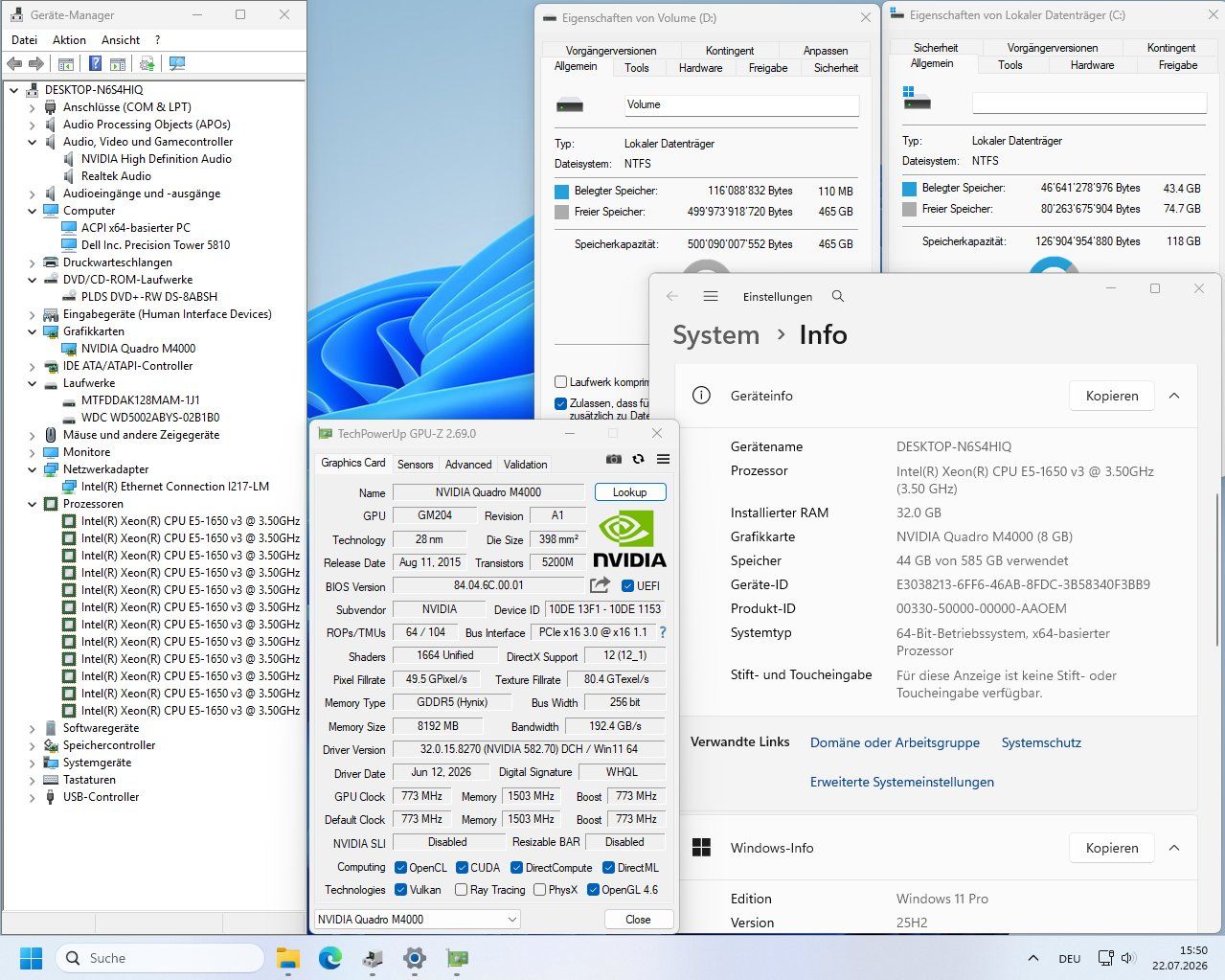Click the BIOS save/share icon in GPU-Z

(x=600, y=585)
